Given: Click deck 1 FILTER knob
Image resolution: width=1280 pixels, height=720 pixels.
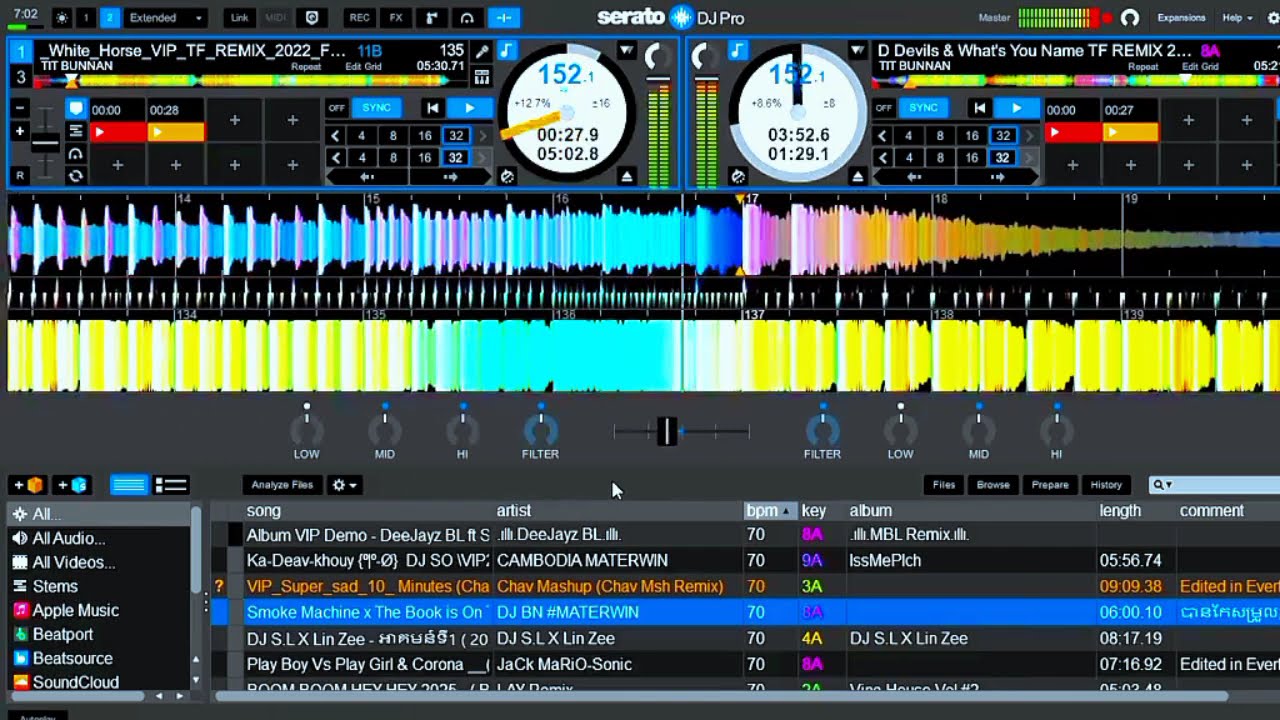Looking at the screenshot, I should [541, 430].
